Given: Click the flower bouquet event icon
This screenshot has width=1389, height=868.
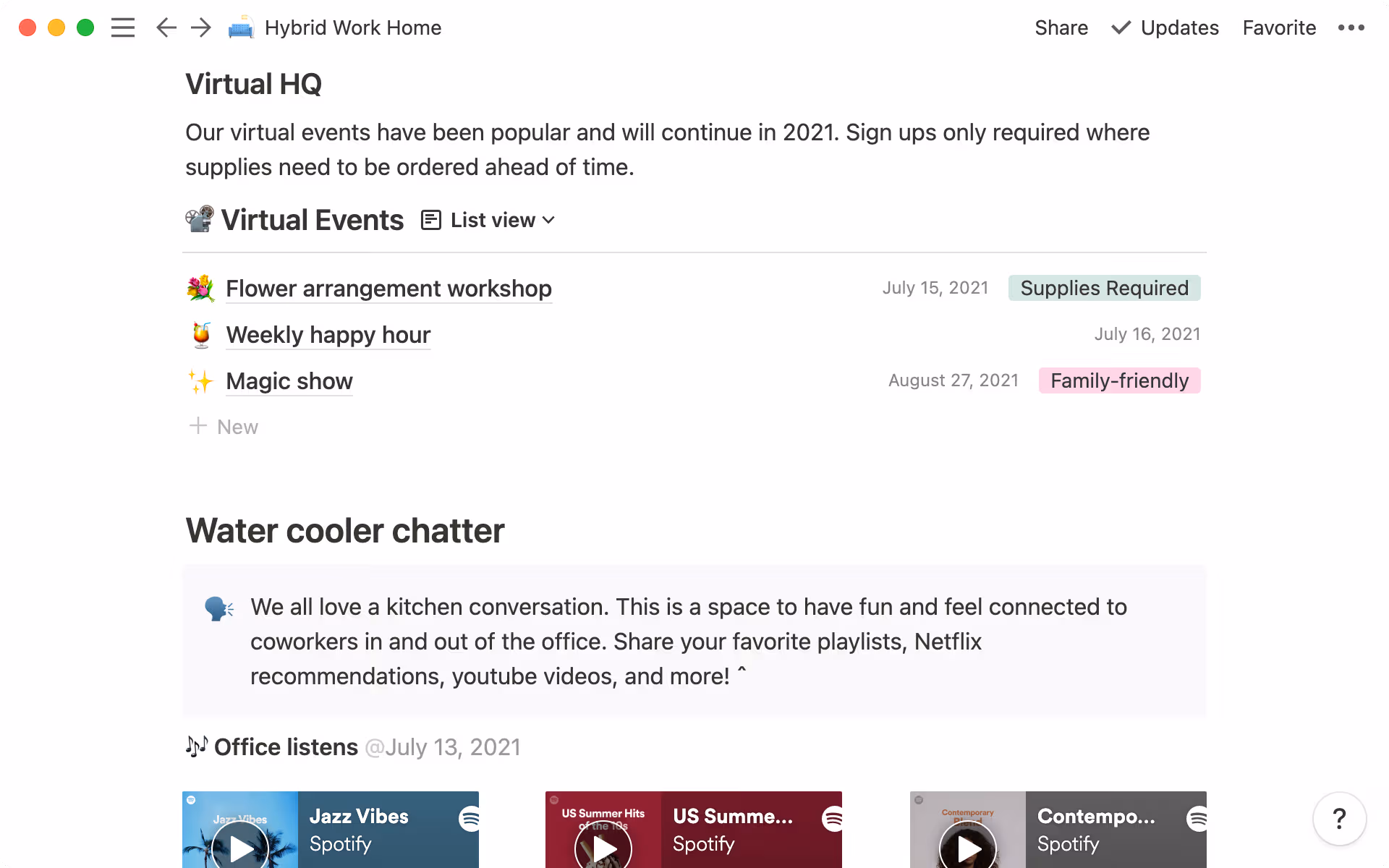Looking at the screenshot, I should tap(200, 289).
